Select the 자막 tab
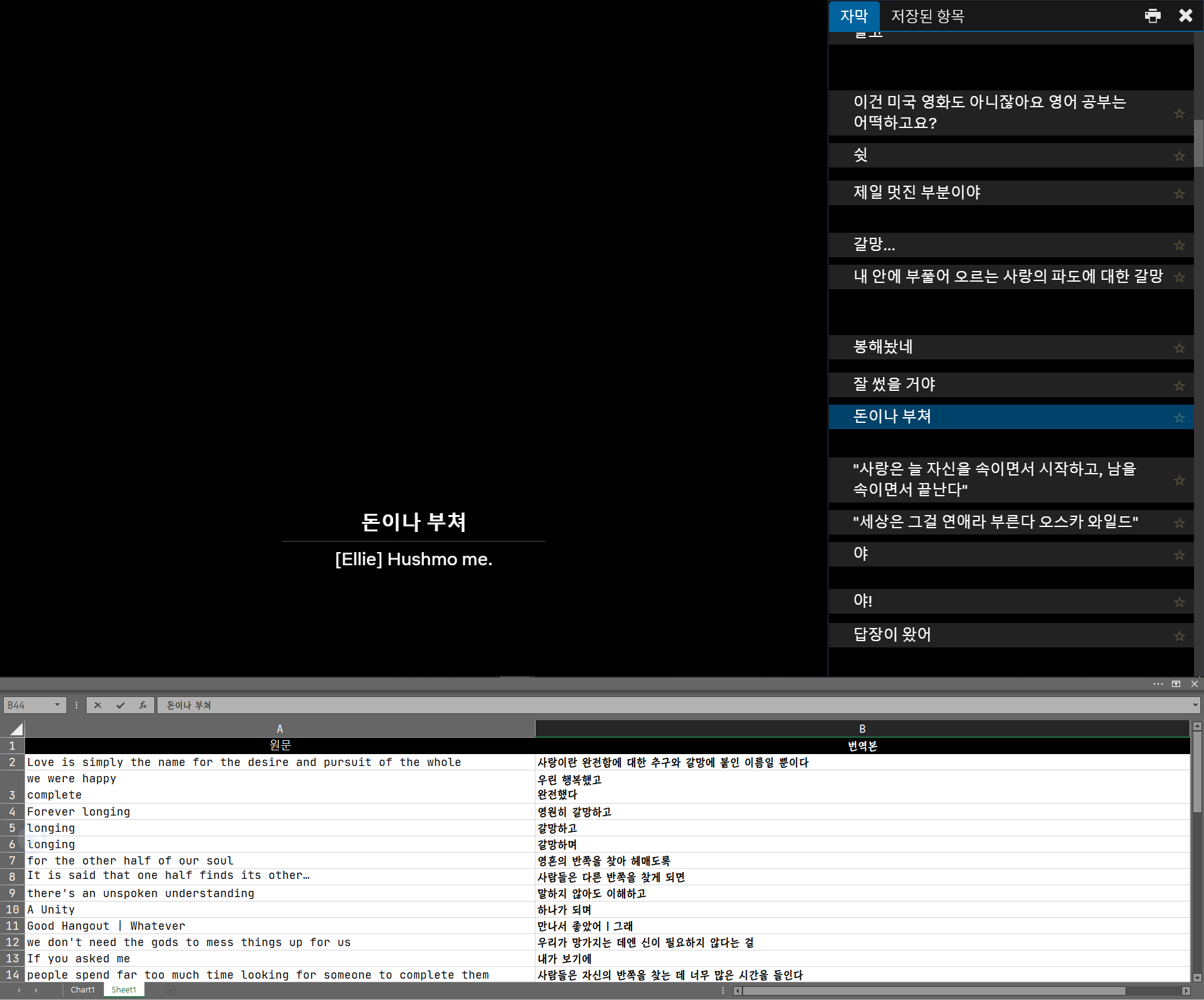 click(853, 16)
